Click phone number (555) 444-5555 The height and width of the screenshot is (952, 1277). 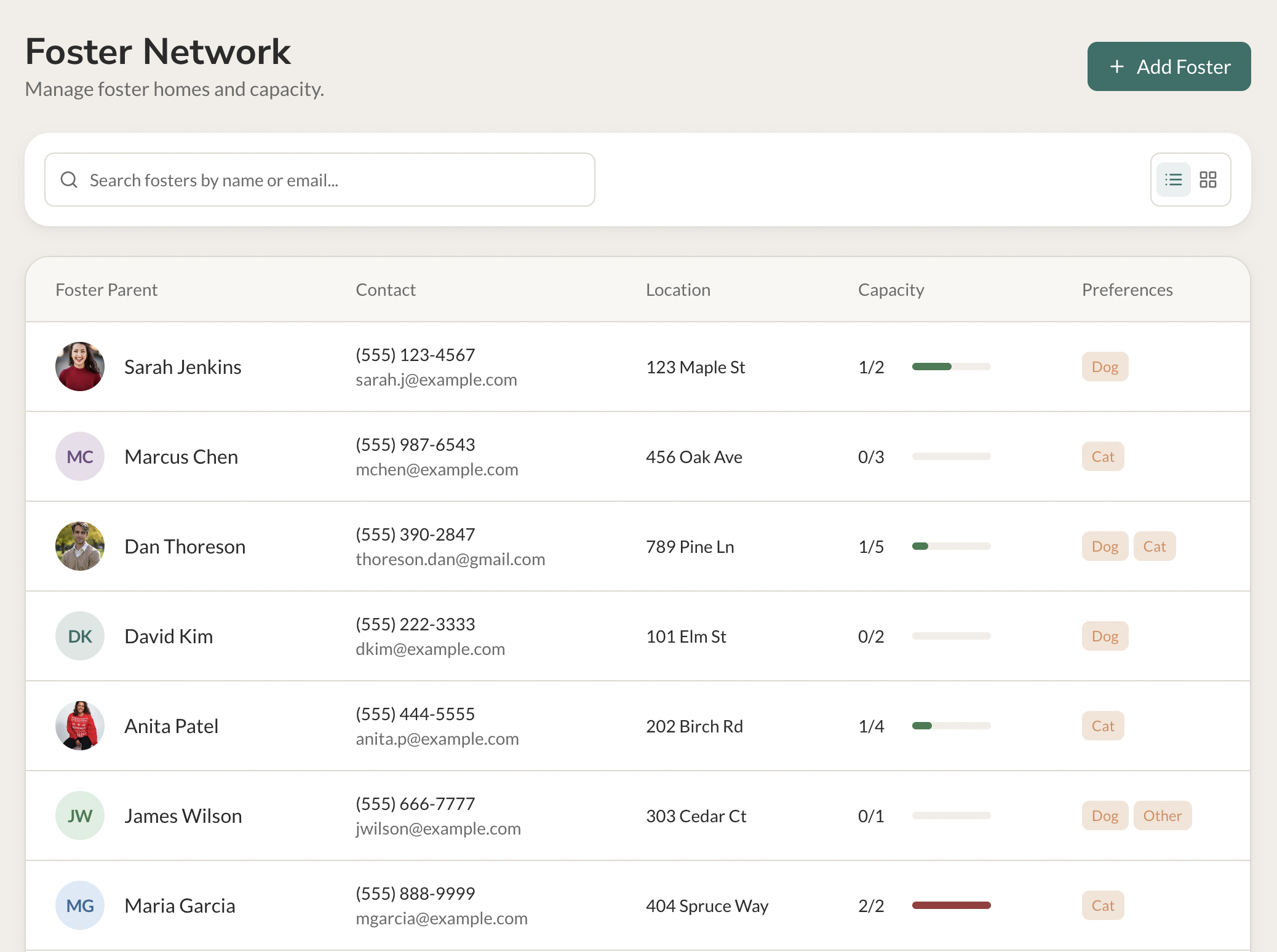click(x=415, y=714)
